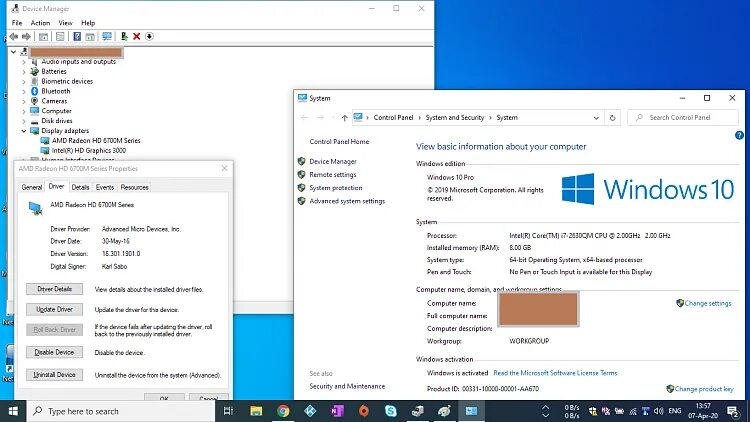This screenshot has width=750, height=422.
Task: Click the Forward arrow in Device Manager toolbar
Action: [26, 36]
